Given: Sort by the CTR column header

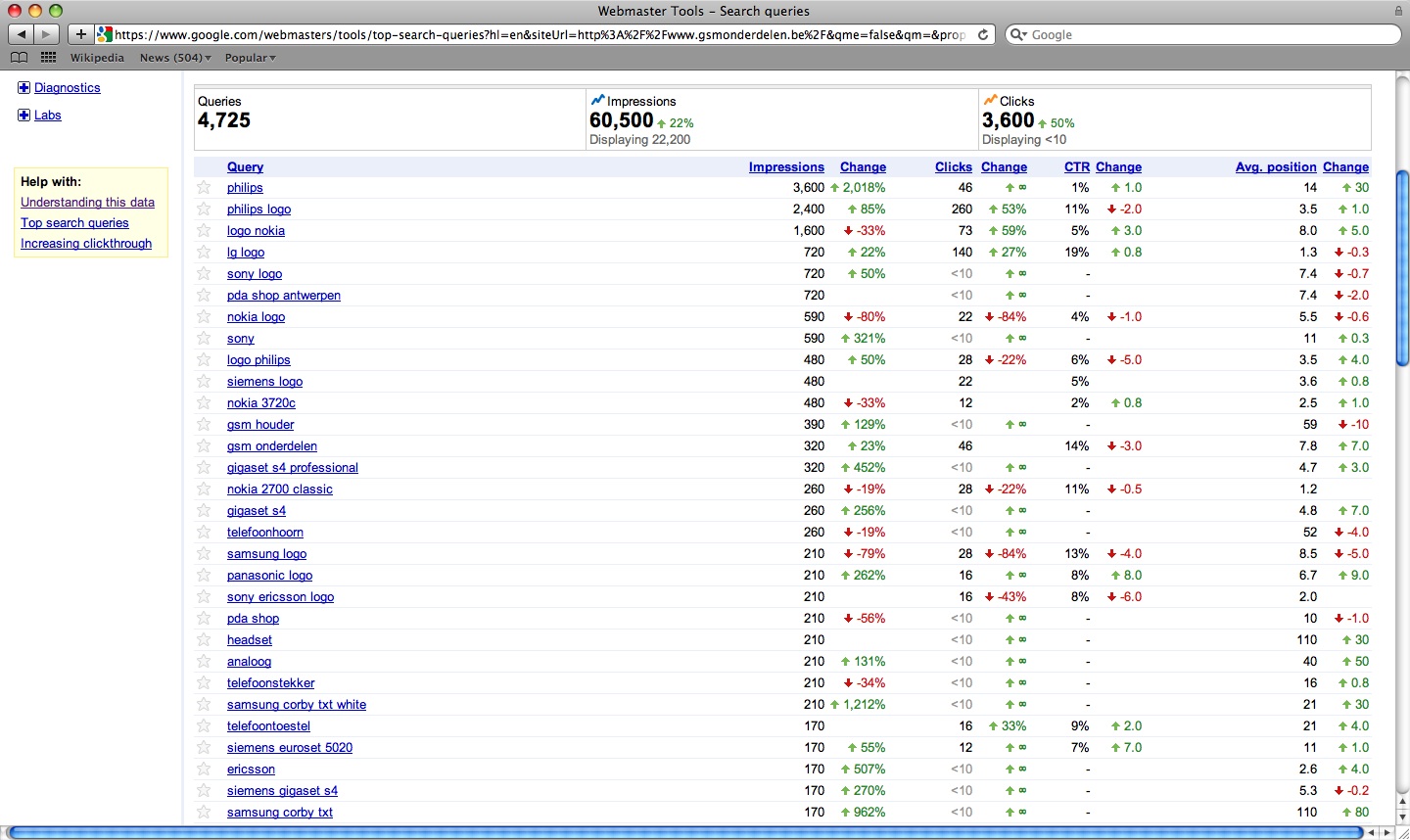Looking at the screenshot, I should coord(1077,167).
